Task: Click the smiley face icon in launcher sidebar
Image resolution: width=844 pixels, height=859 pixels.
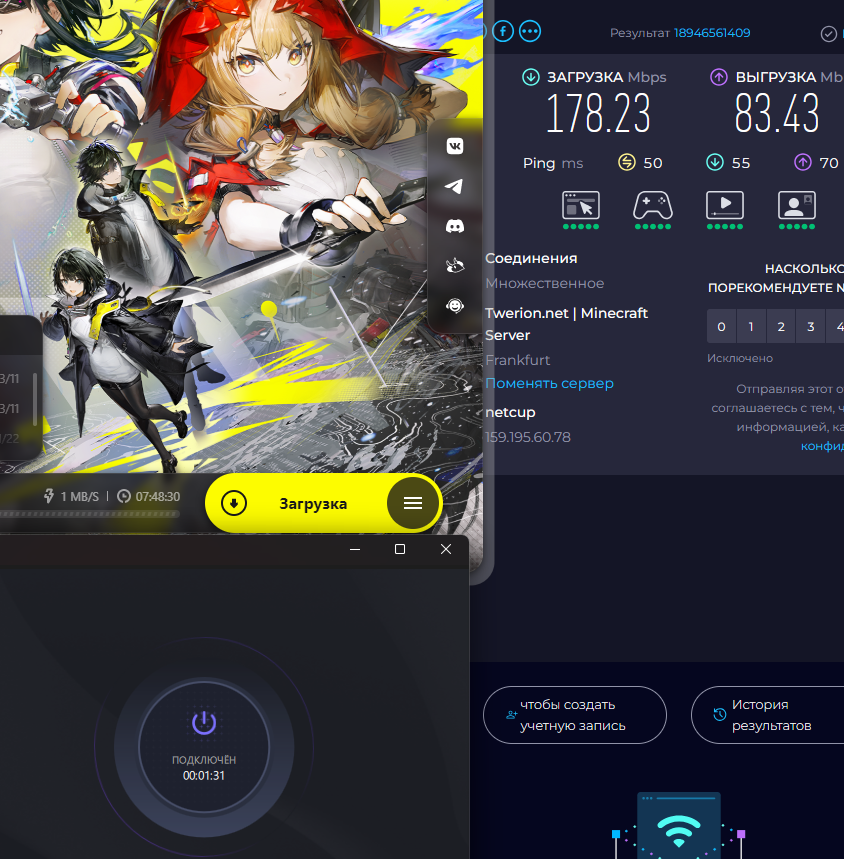Action: (455, 306)
